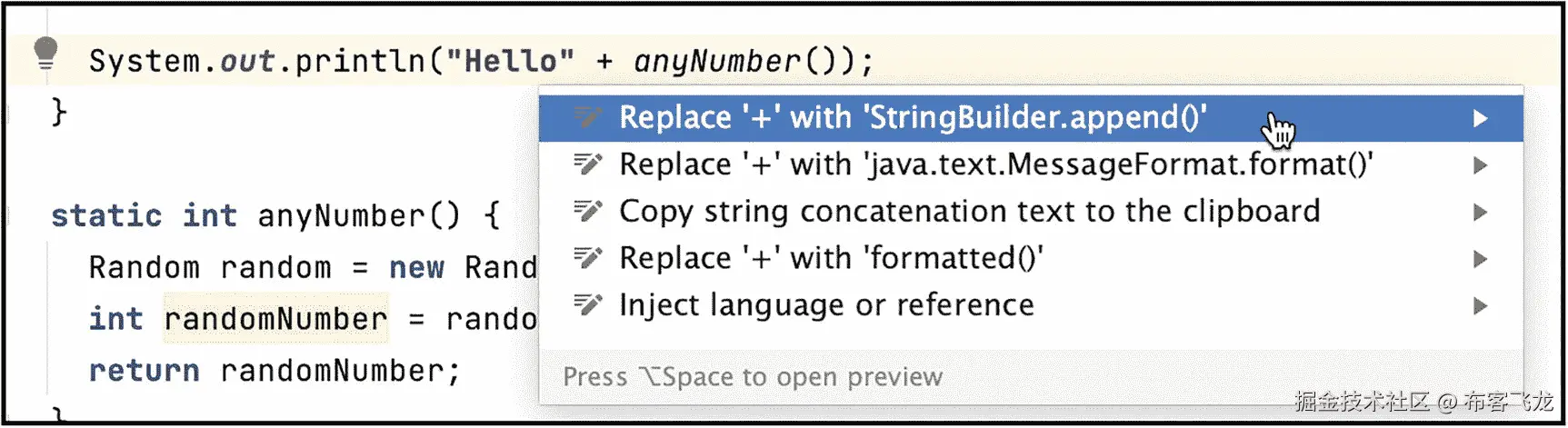The width and height of the screenshot is (1568, 428).
Task: Click pencil icon beside Copy string concatenation
Action: click(x=587, y=212)
